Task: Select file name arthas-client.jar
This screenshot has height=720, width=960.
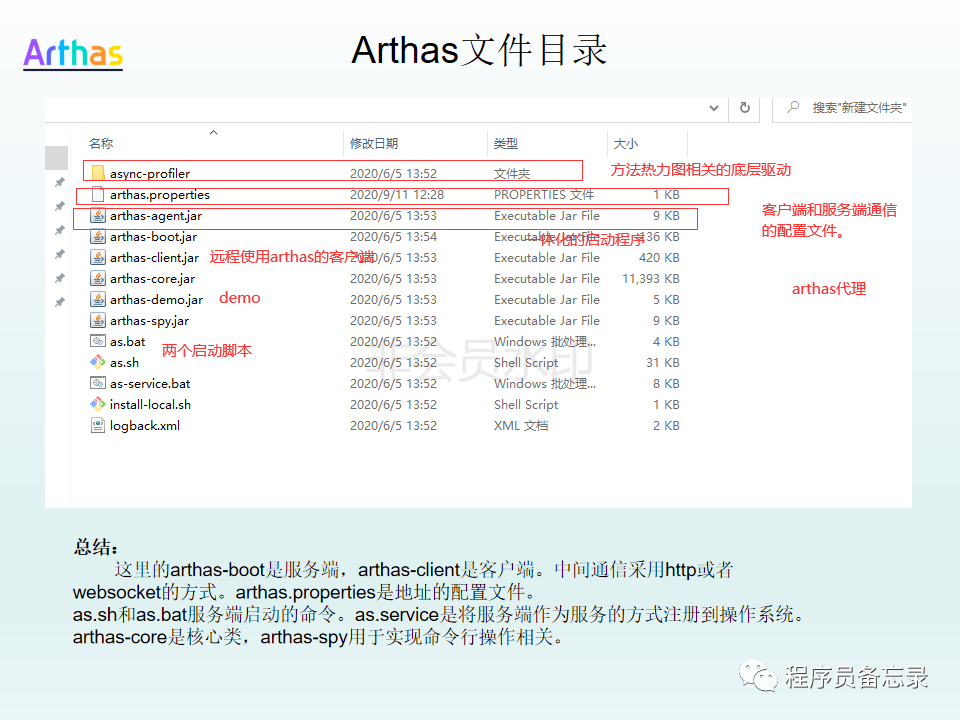Action: coord(154,258)
